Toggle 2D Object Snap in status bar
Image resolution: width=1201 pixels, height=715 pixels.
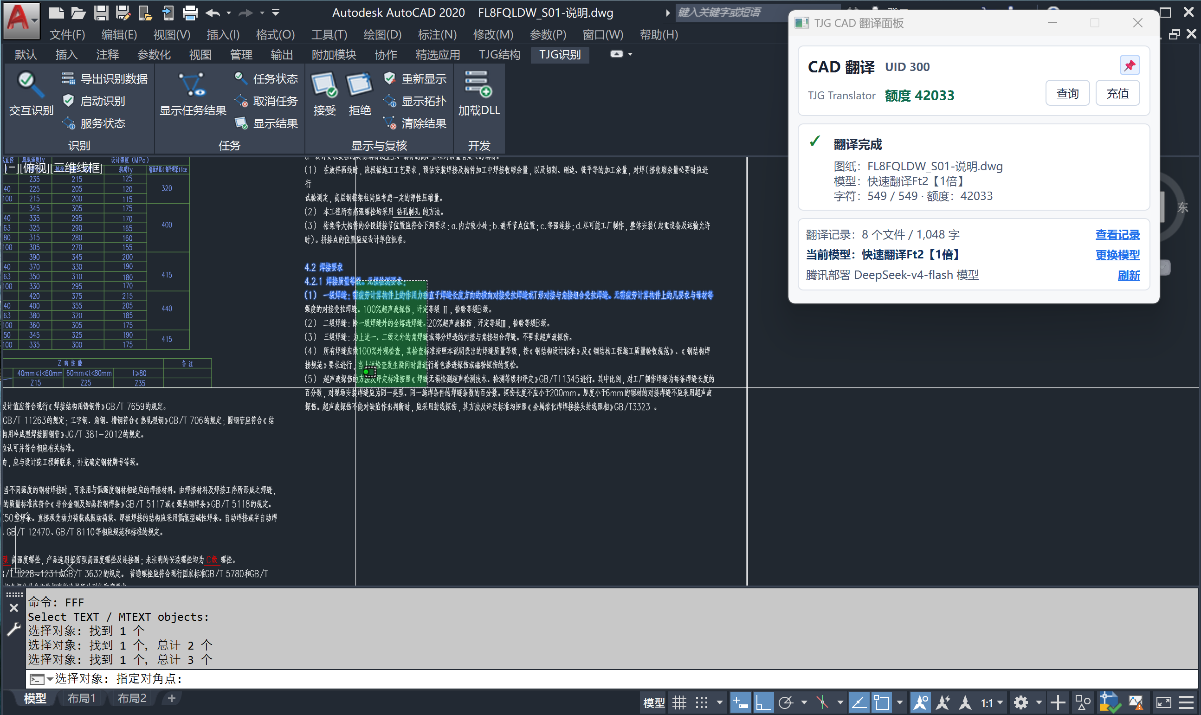(x=882, y=702)
